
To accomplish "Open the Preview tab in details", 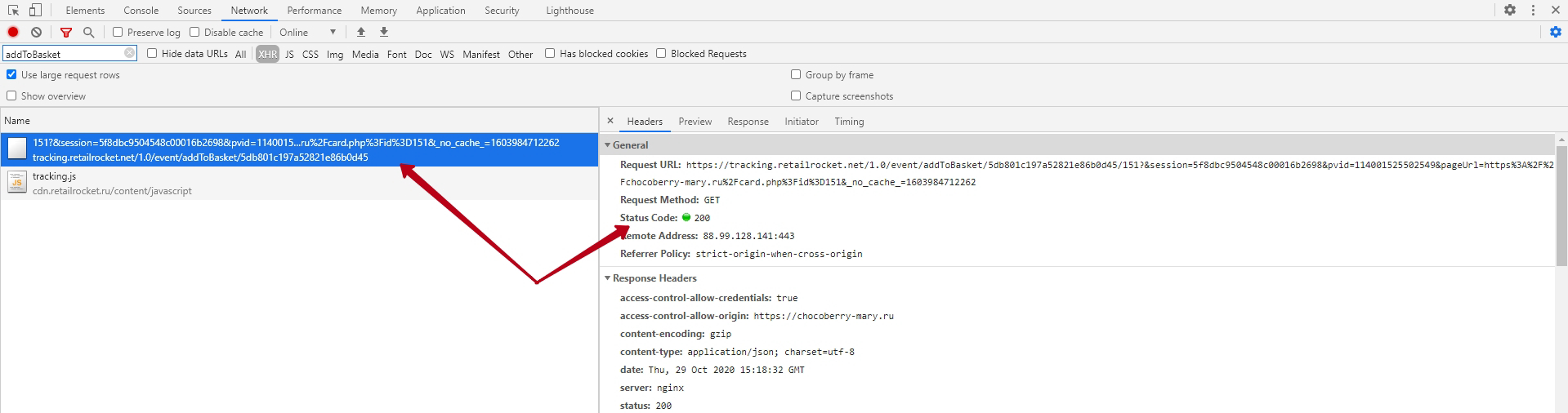I will (x=695, y=122).
